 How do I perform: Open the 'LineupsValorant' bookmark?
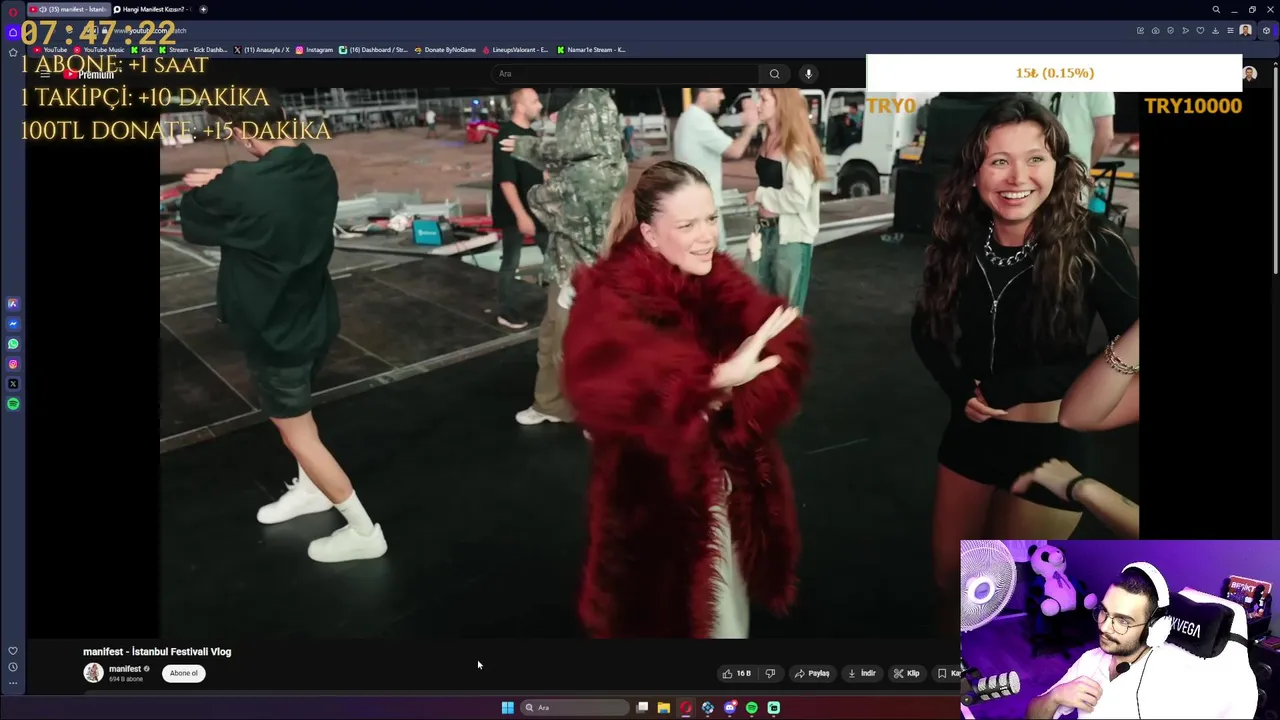pos(515,50)
